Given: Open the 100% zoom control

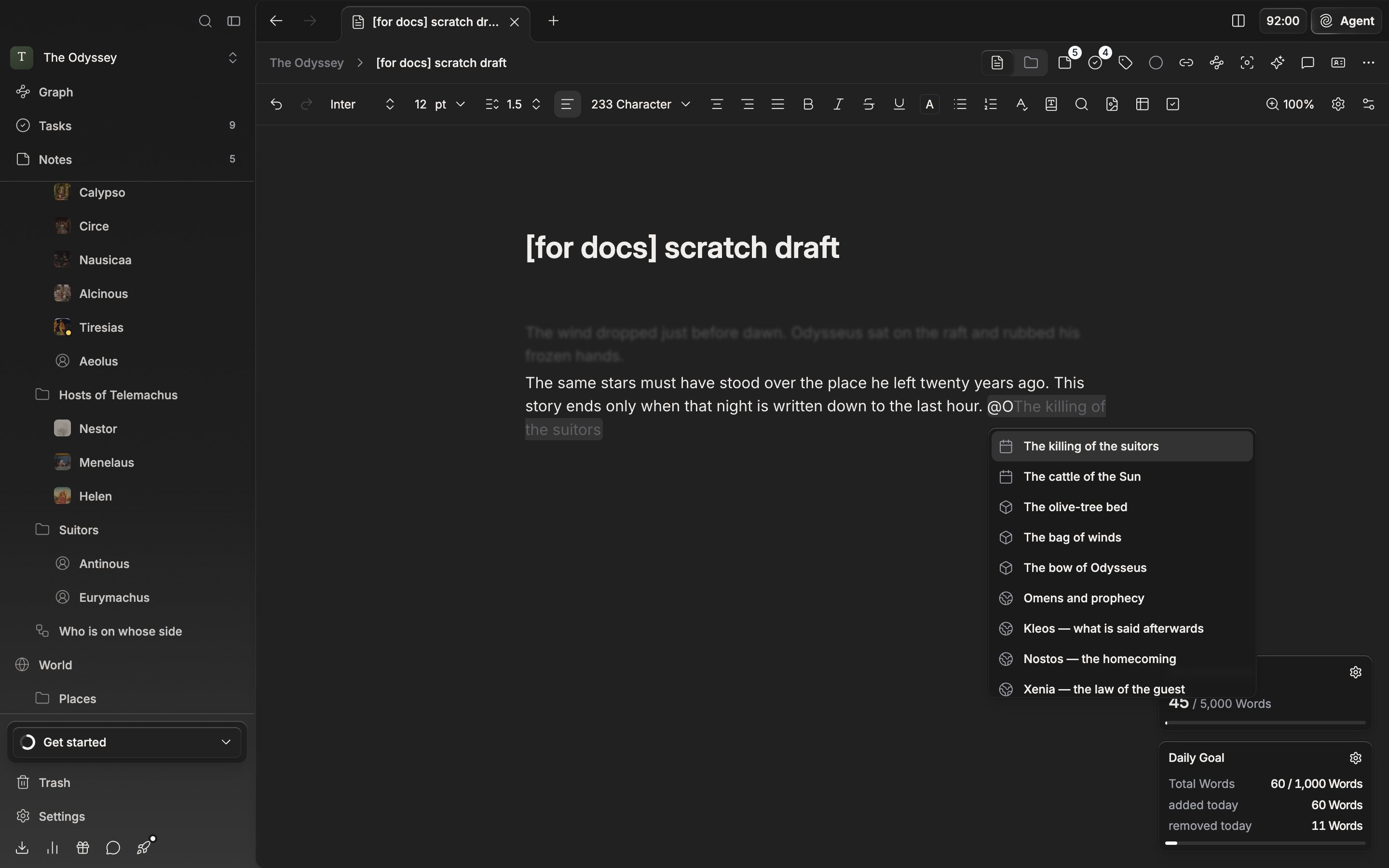Looking at the screenshot, I should [1290, 105].
